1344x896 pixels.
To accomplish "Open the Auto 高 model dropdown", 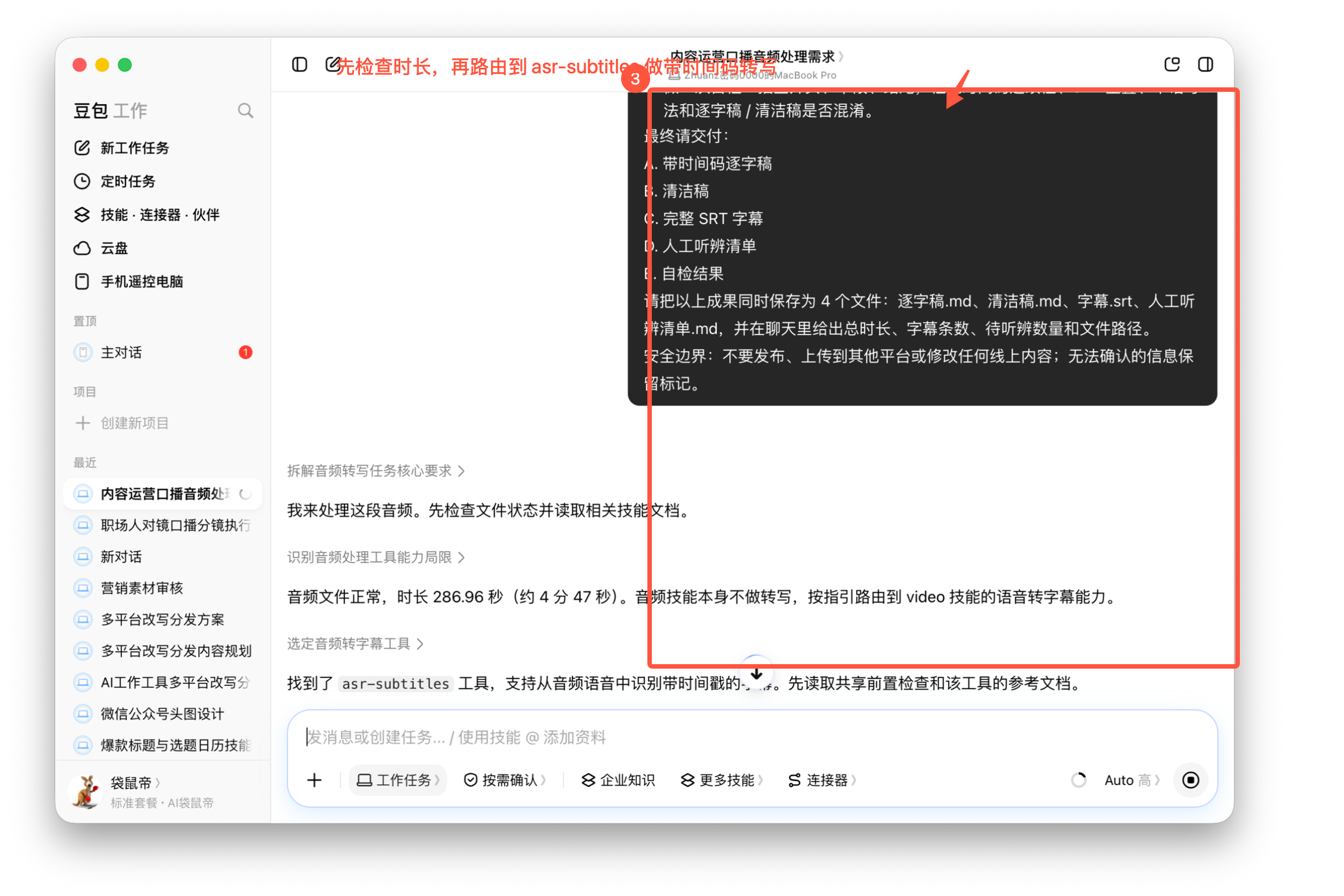I will [x=1131, y=780].
